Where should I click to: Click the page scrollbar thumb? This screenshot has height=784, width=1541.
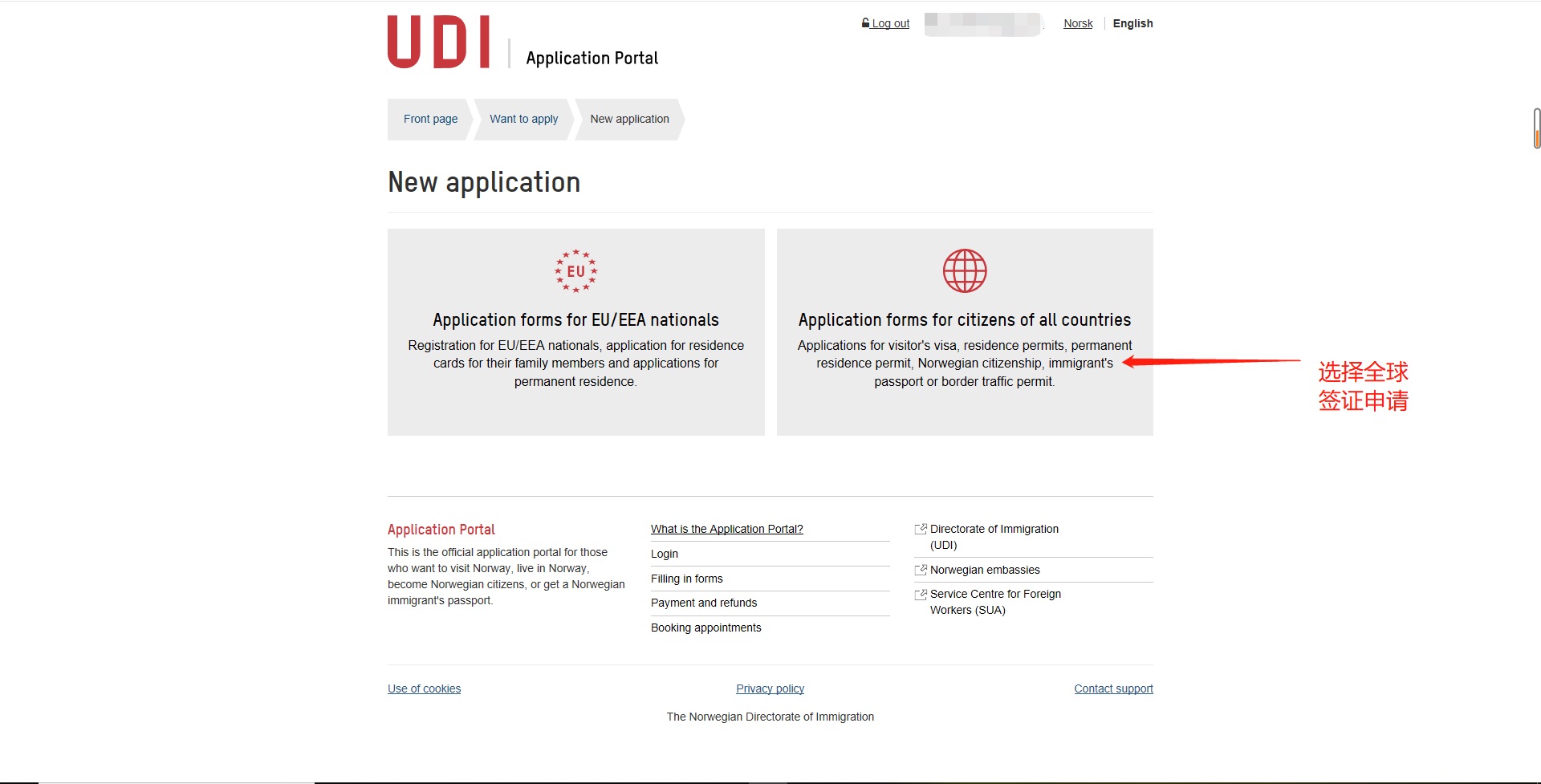1537,128
